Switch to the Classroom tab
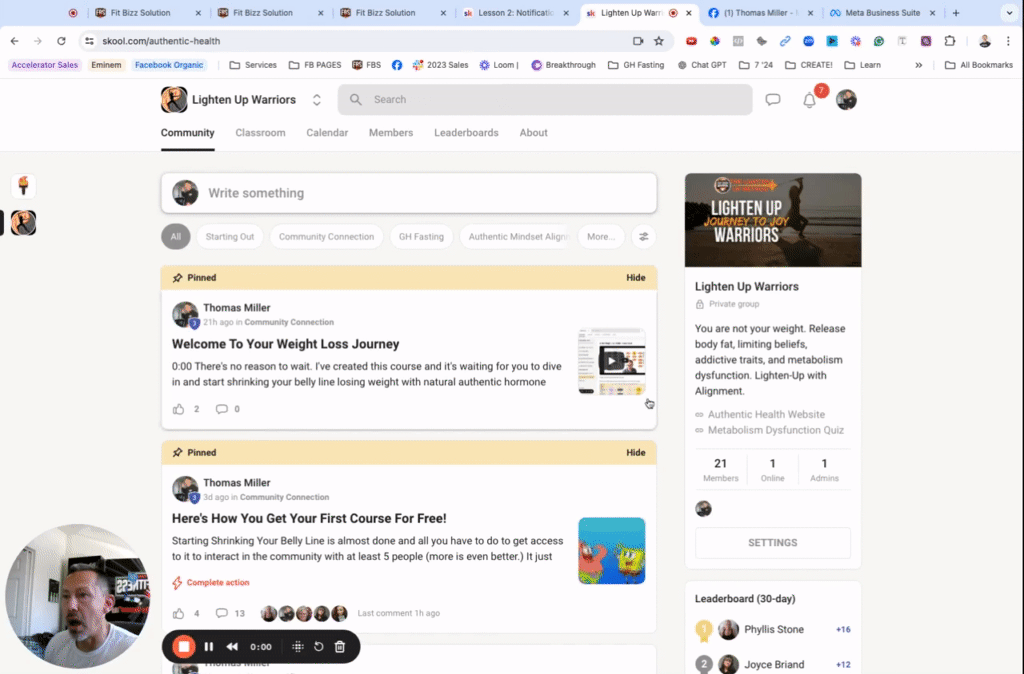Image resolution: width=1024 pixels, height=674 pixels. 260,132
